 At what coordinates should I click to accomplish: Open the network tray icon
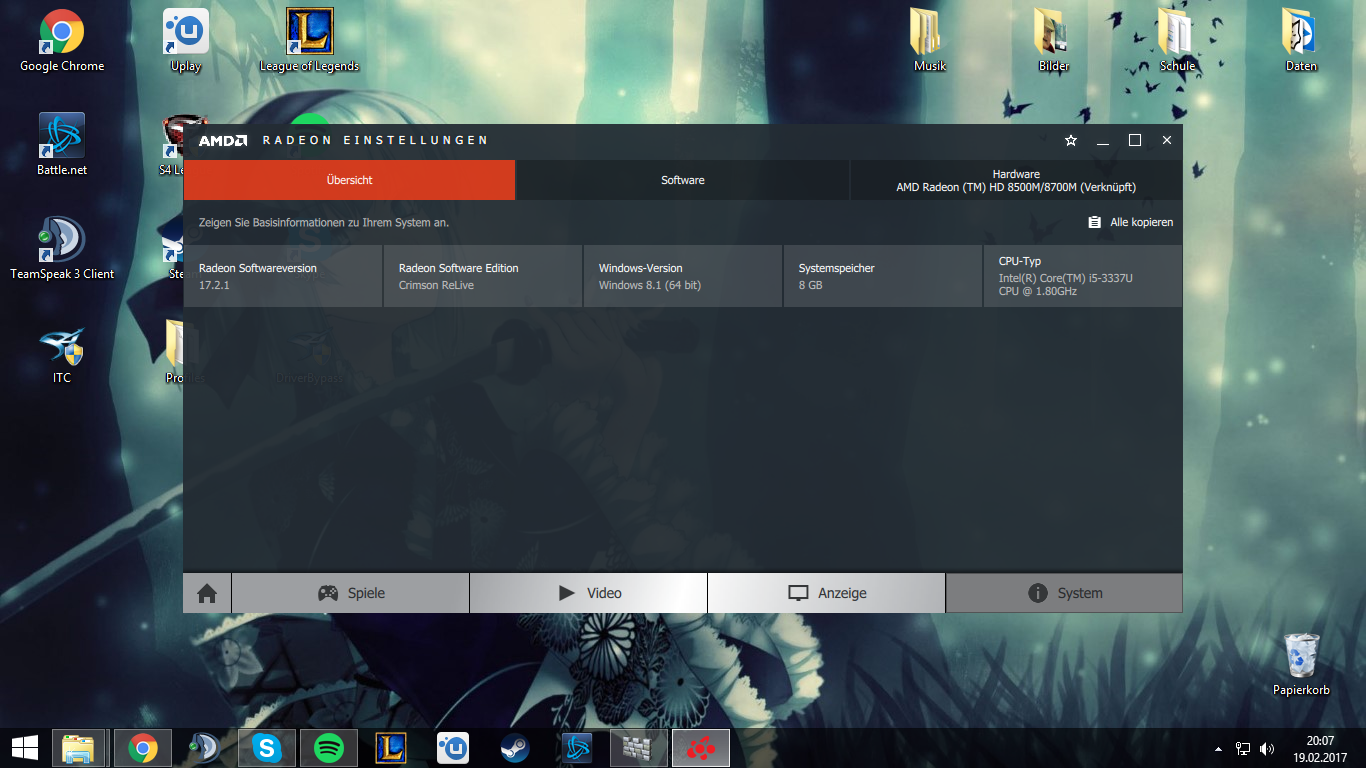[1243, 748]
